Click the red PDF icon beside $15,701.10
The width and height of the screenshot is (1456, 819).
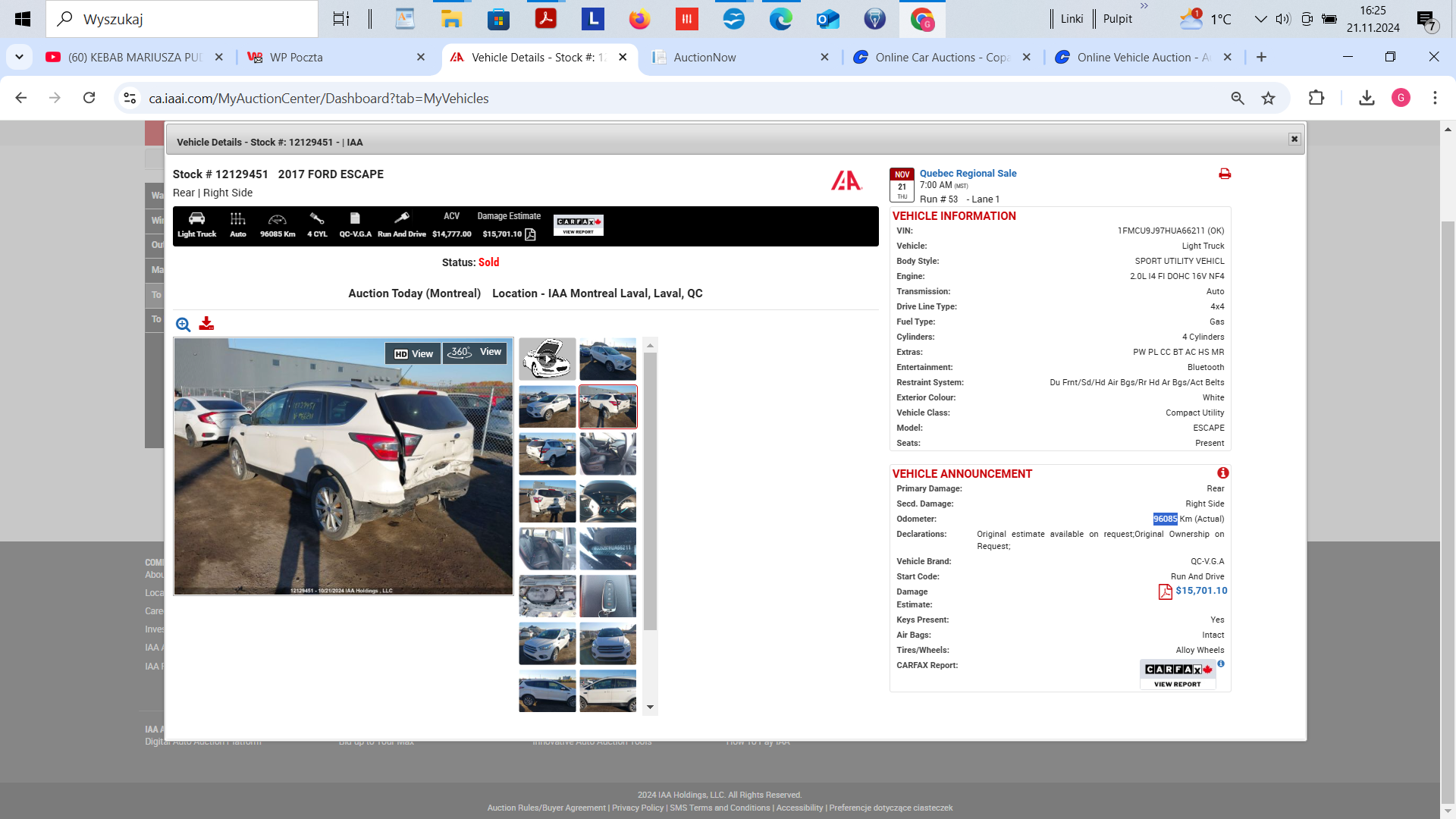pos(1165,591)
